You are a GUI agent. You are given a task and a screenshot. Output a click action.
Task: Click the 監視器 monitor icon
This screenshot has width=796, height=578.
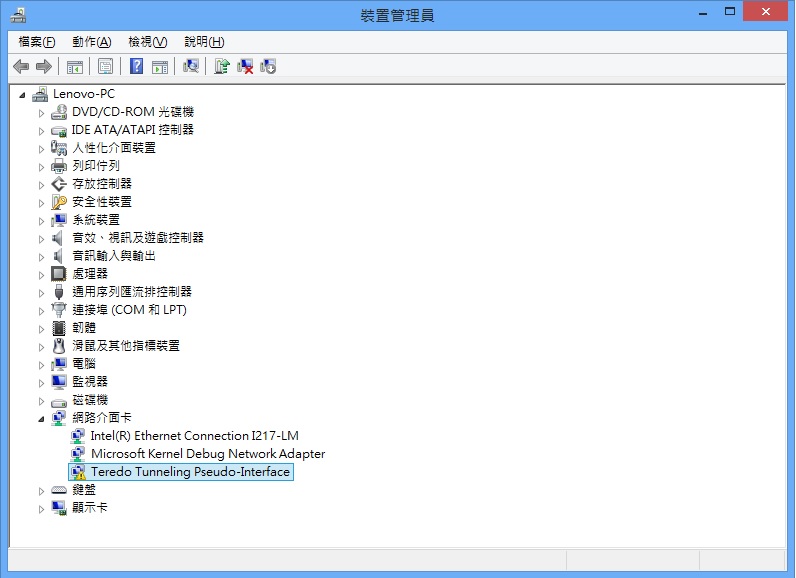pos(59,382)
